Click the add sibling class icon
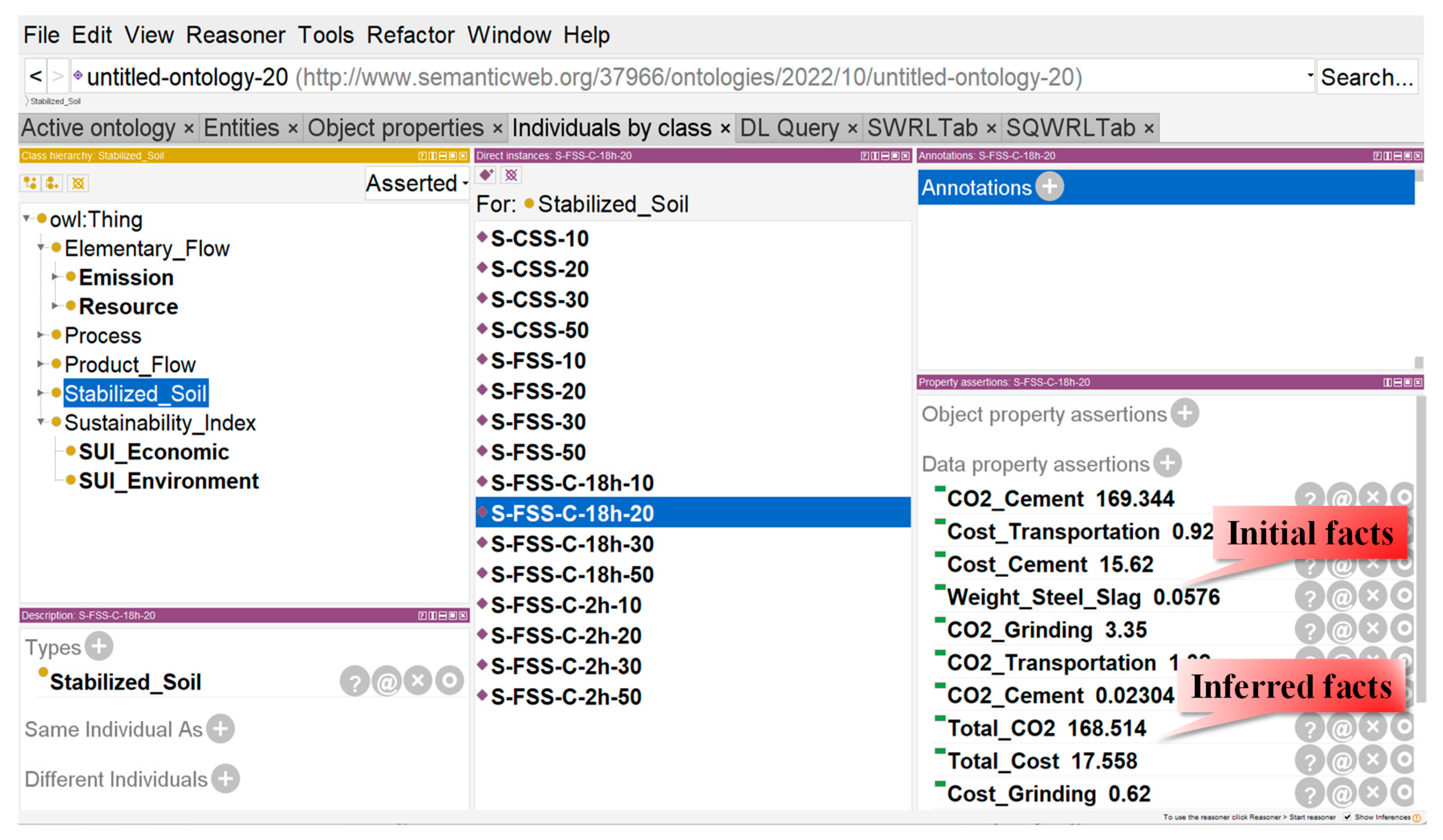1443x840 pixels. click(x=53, y=183)
